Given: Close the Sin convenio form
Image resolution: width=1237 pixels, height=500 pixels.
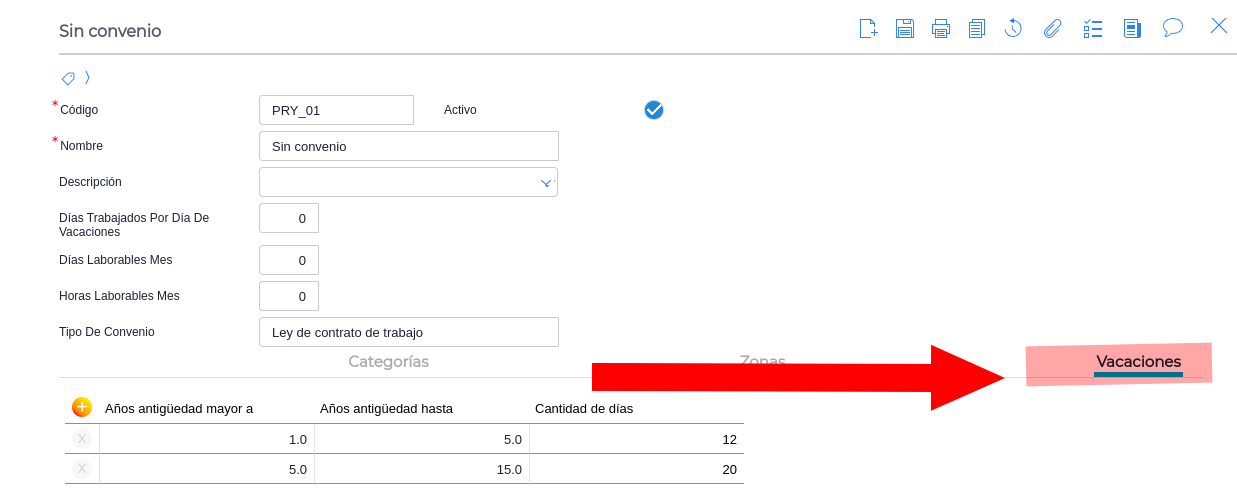Looking at the screenshot, I should 1219,26.
